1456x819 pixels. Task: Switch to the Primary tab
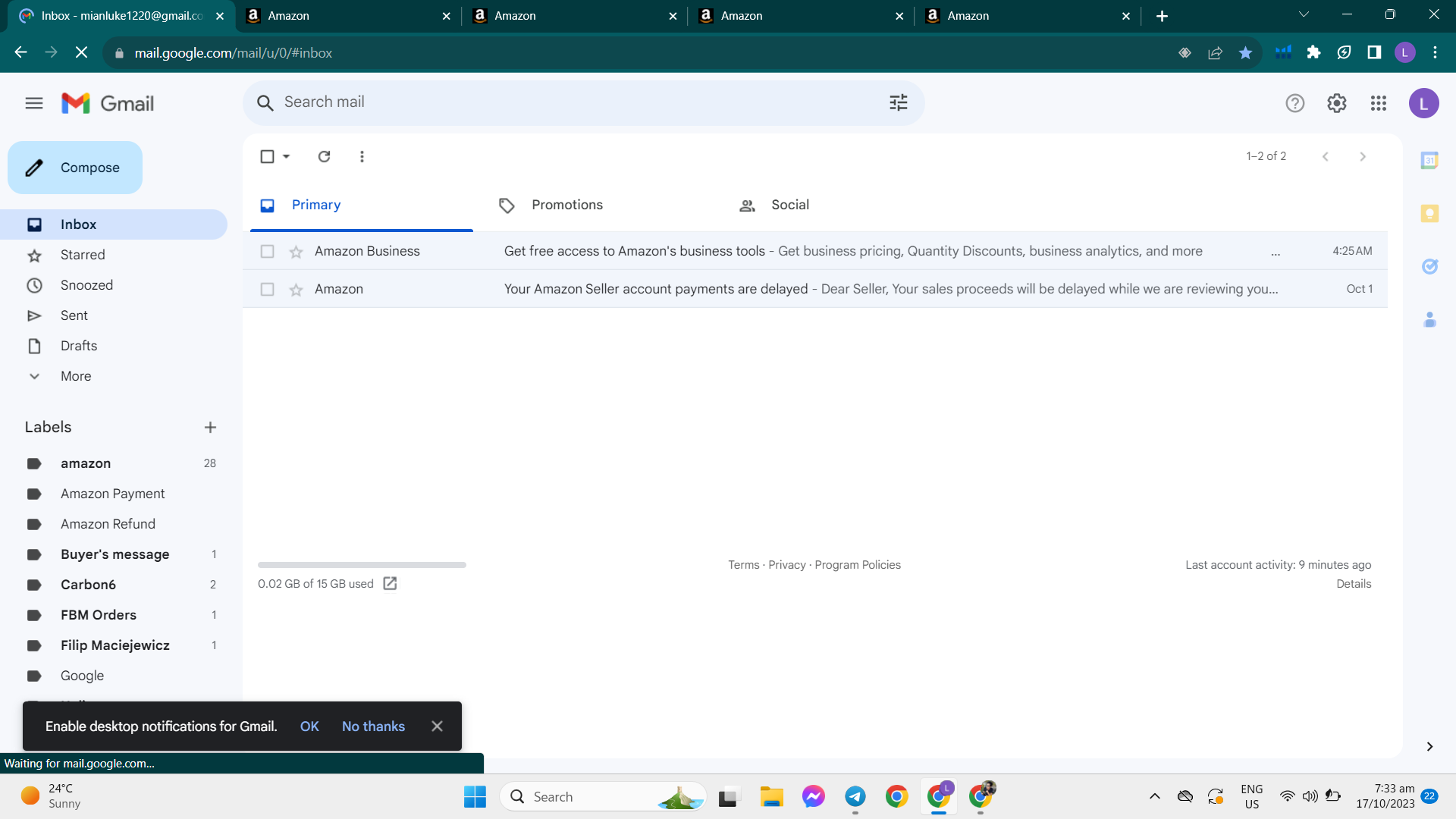tap(362, 205)
